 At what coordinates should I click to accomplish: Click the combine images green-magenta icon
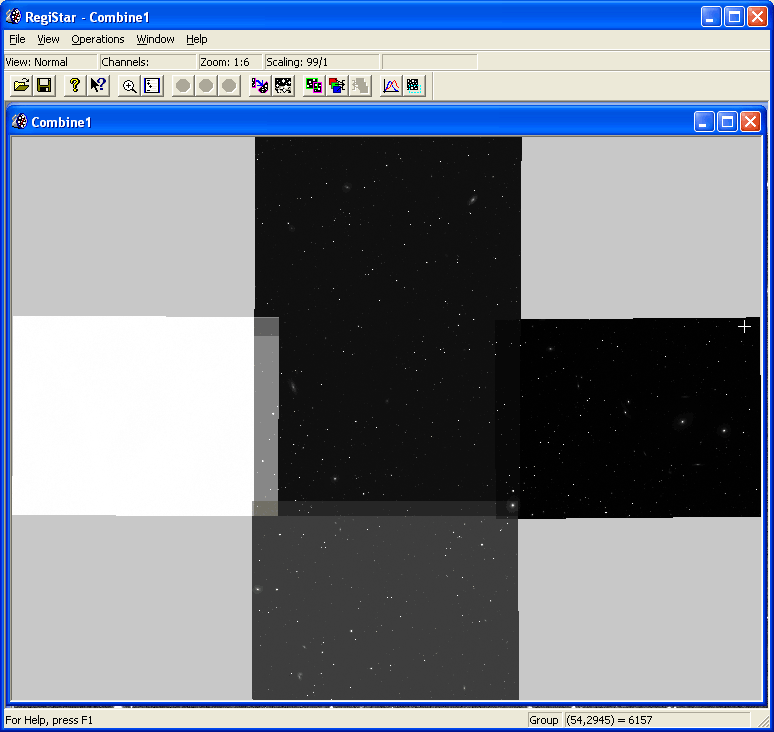(314, 86)
